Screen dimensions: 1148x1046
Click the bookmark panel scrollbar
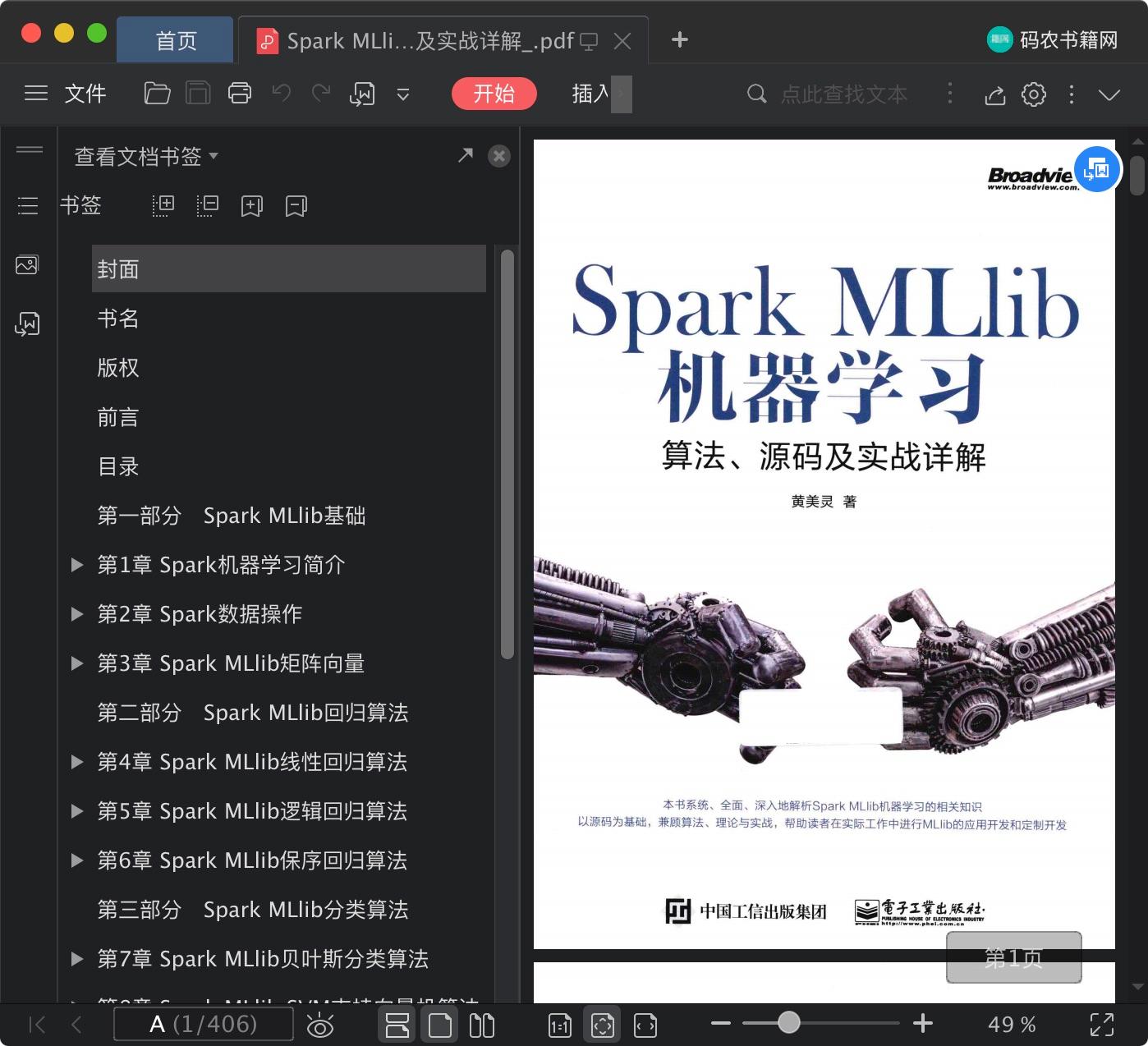507,454
